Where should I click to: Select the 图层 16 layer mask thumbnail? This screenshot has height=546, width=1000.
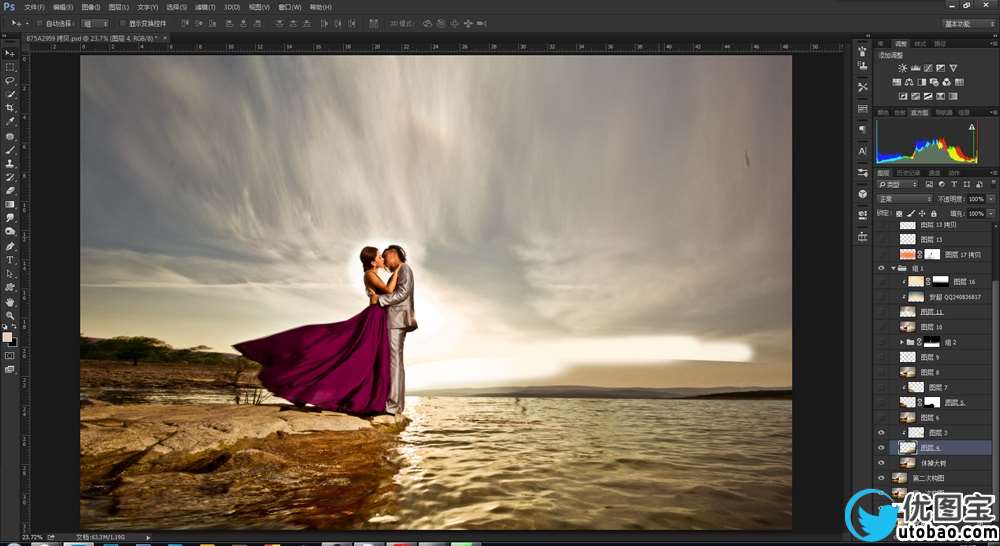pyautogui.click(x=941, y=281)
